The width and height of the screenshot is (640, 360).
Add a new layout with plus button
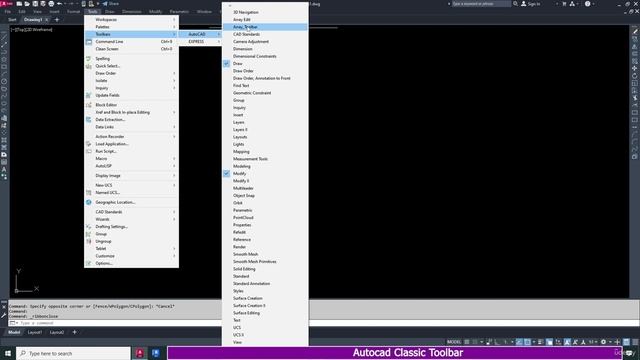tap(74, 332)
